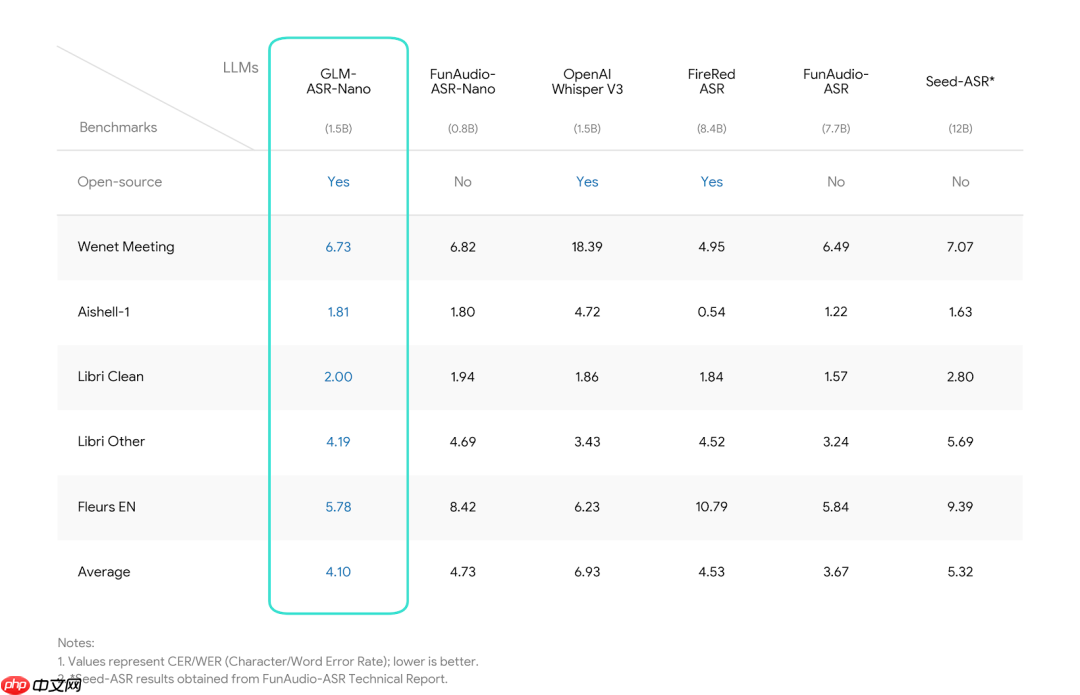Screen dimensions: 1080x695
Task: Select the Average row label
Action: point(104,572)
